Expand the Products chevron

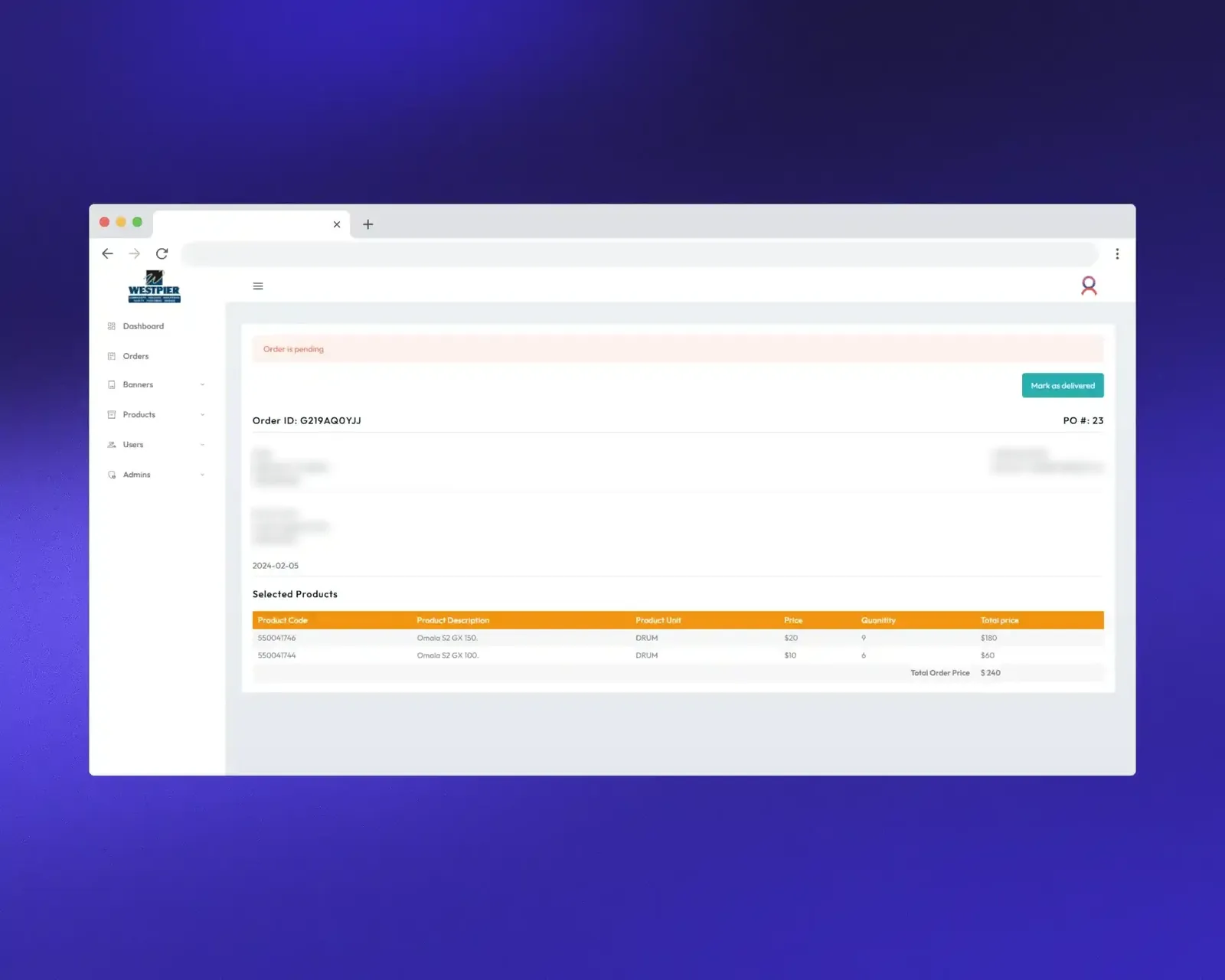coord(202,415)
